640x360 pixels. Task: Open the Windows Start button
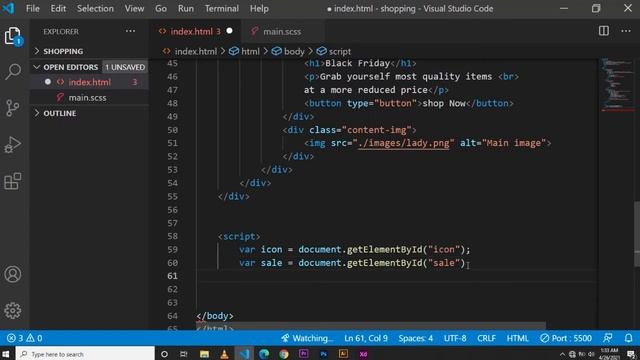point(6,354)
